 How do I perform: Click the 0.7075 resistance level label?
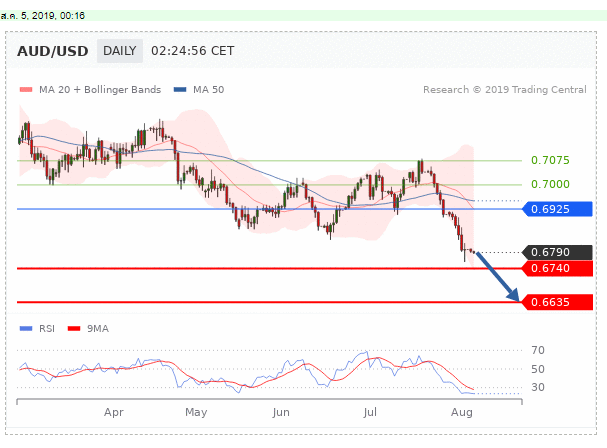[550, 160]
